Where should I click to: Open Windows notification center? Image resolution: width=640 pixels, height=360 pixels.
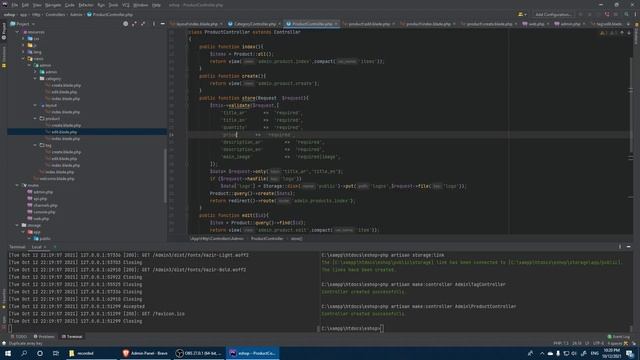tap(630, 353)
